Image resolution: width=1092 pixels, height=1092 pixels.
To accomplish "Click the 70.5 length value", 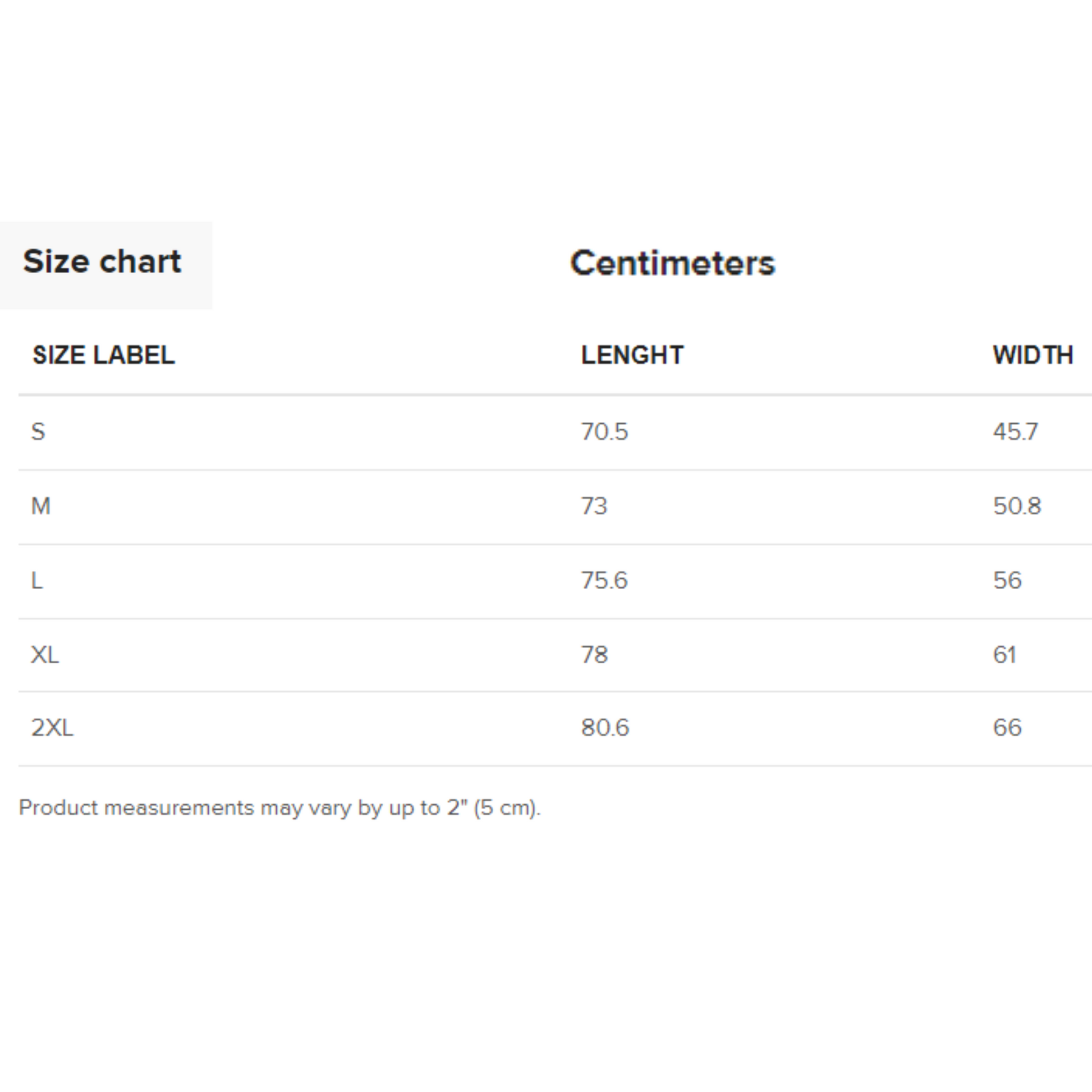I will point(604,432).
